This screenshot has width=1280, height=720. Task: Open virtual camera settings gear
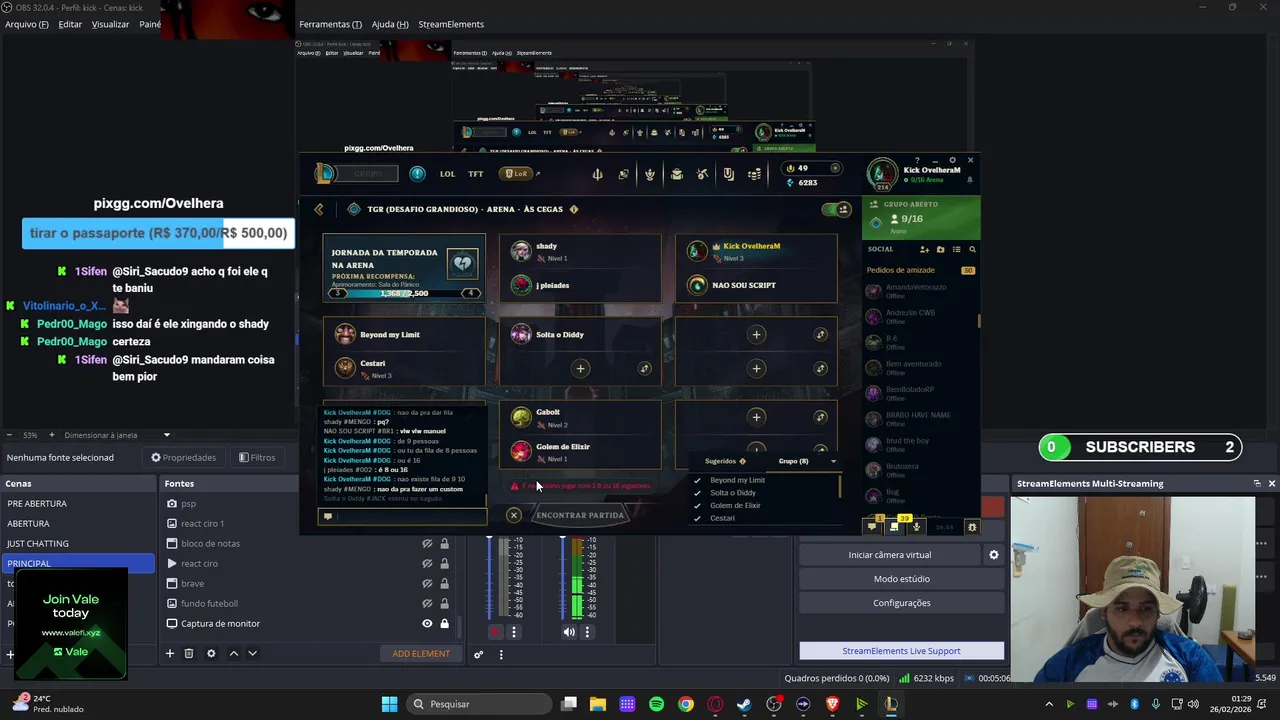[x=993, y=554]
